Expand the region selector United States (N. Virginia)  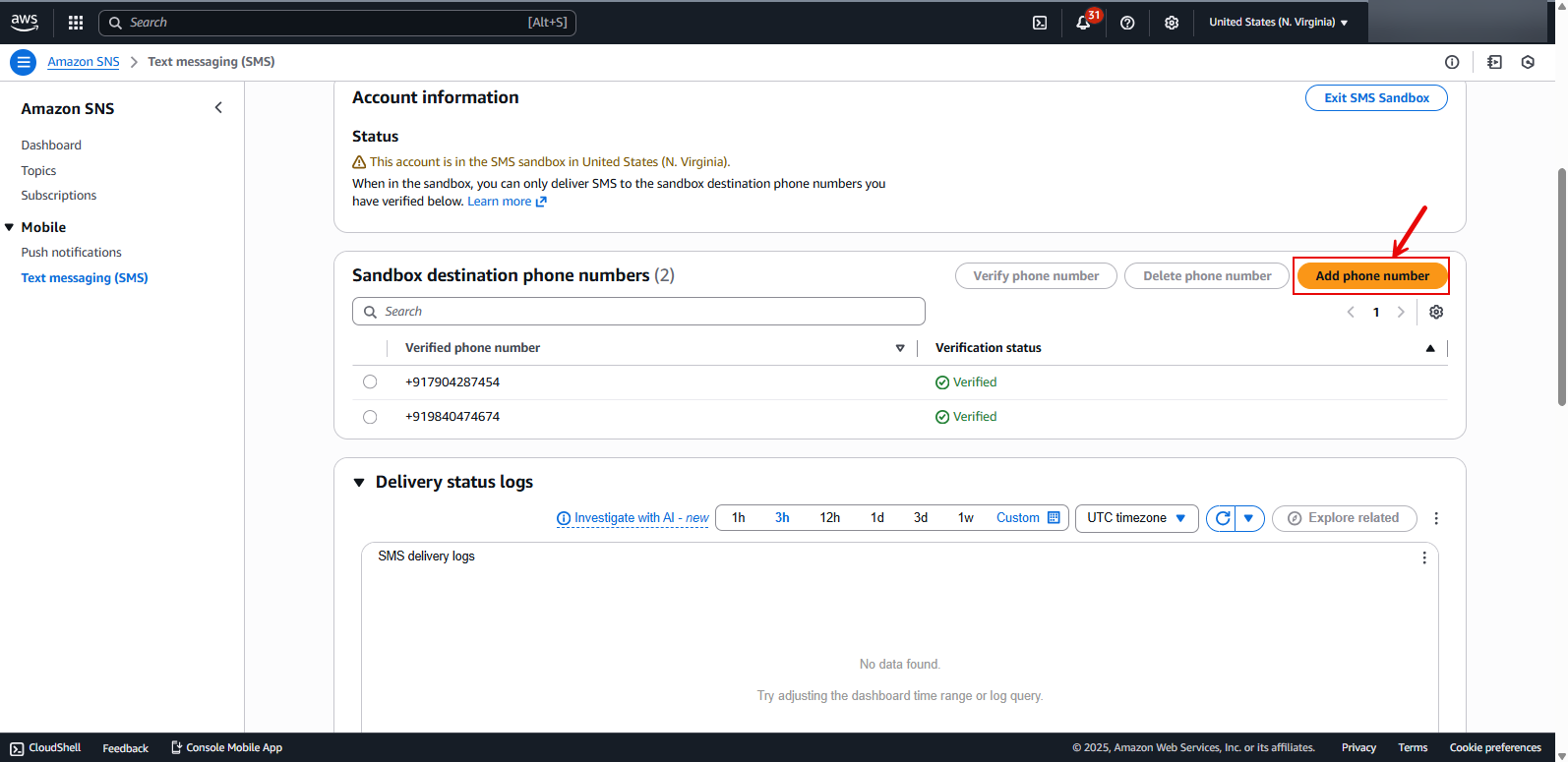click(x=1278, y=23)
